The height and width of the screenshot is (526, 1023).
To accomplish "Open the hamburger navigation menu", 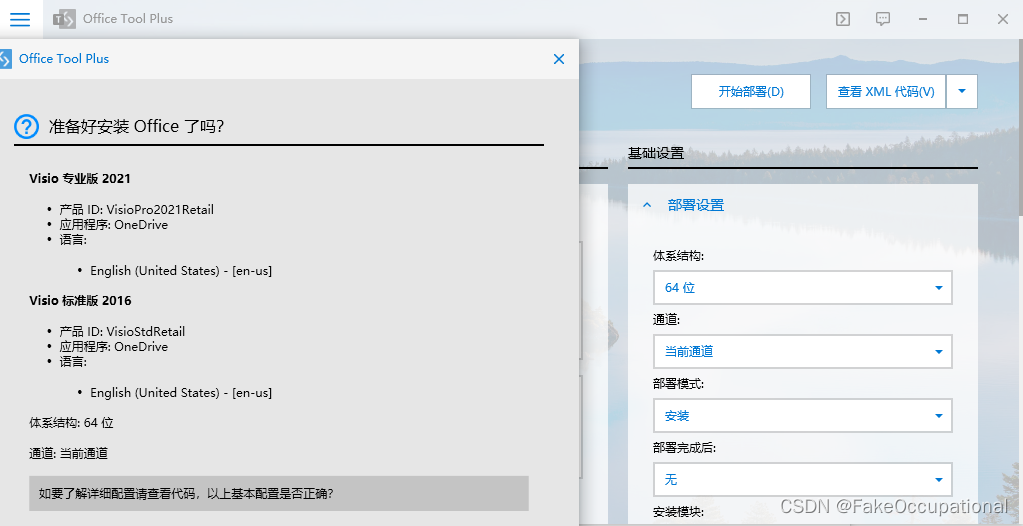I will coord(20,19).
